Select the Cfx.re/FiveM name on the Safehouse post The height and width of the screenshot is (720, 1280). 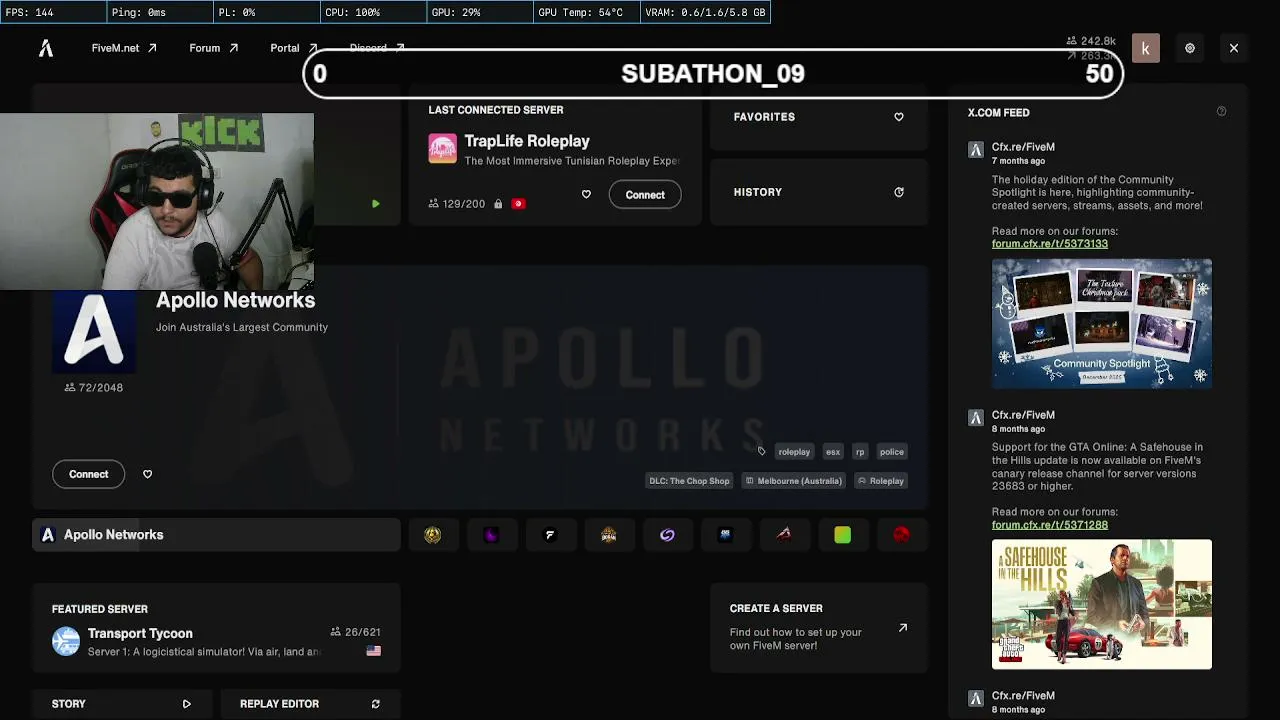tap(1023, 415)
